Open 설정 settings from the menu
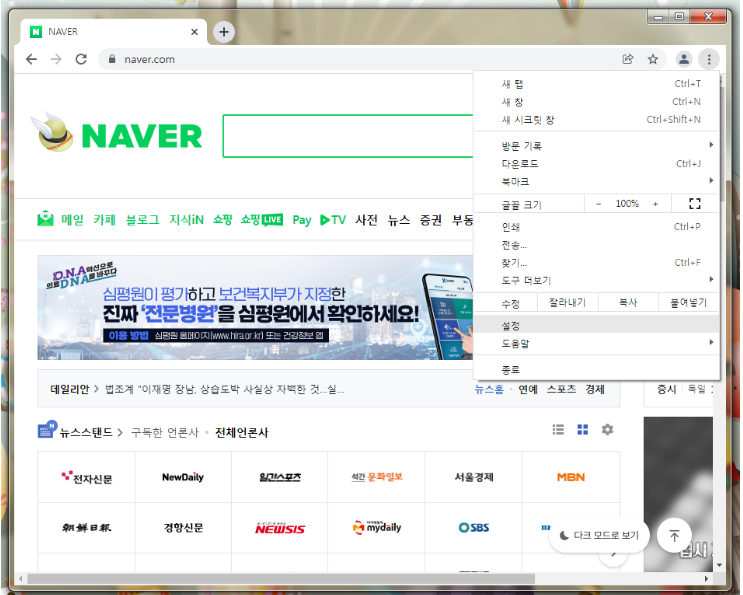Image resolution: width=743 pixels, height=595 pixels. (596, 325)
